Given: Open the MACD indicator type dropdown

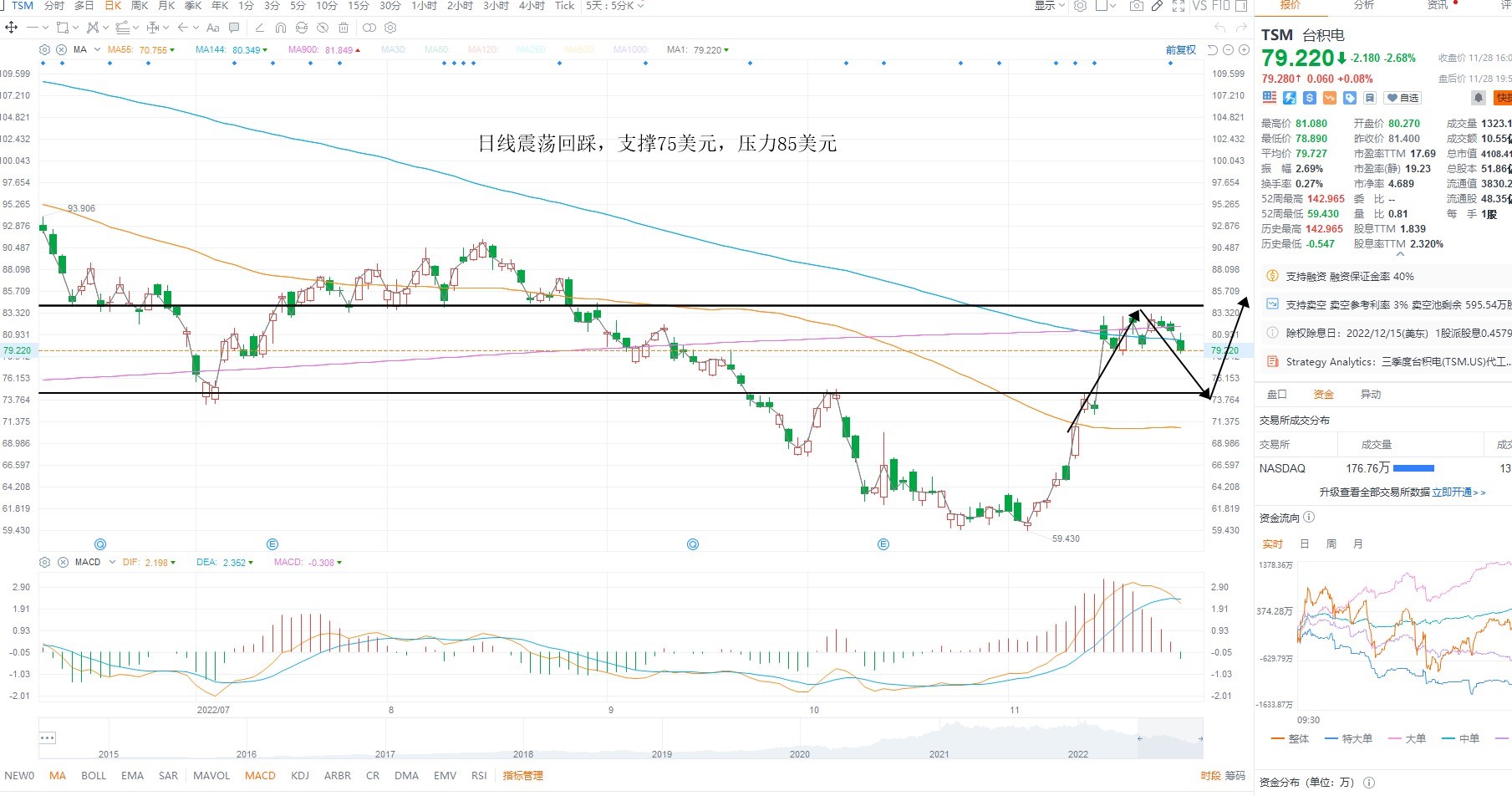Looking at the screenshot, I should [x=112, y=562].
